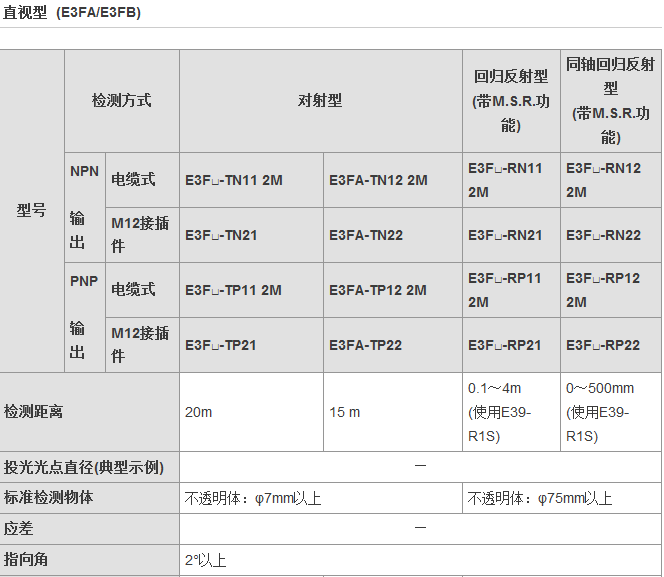664x577 pixels.
Task: Click the E3F□-TP11 2M model cell
Action: click(234, 290)
